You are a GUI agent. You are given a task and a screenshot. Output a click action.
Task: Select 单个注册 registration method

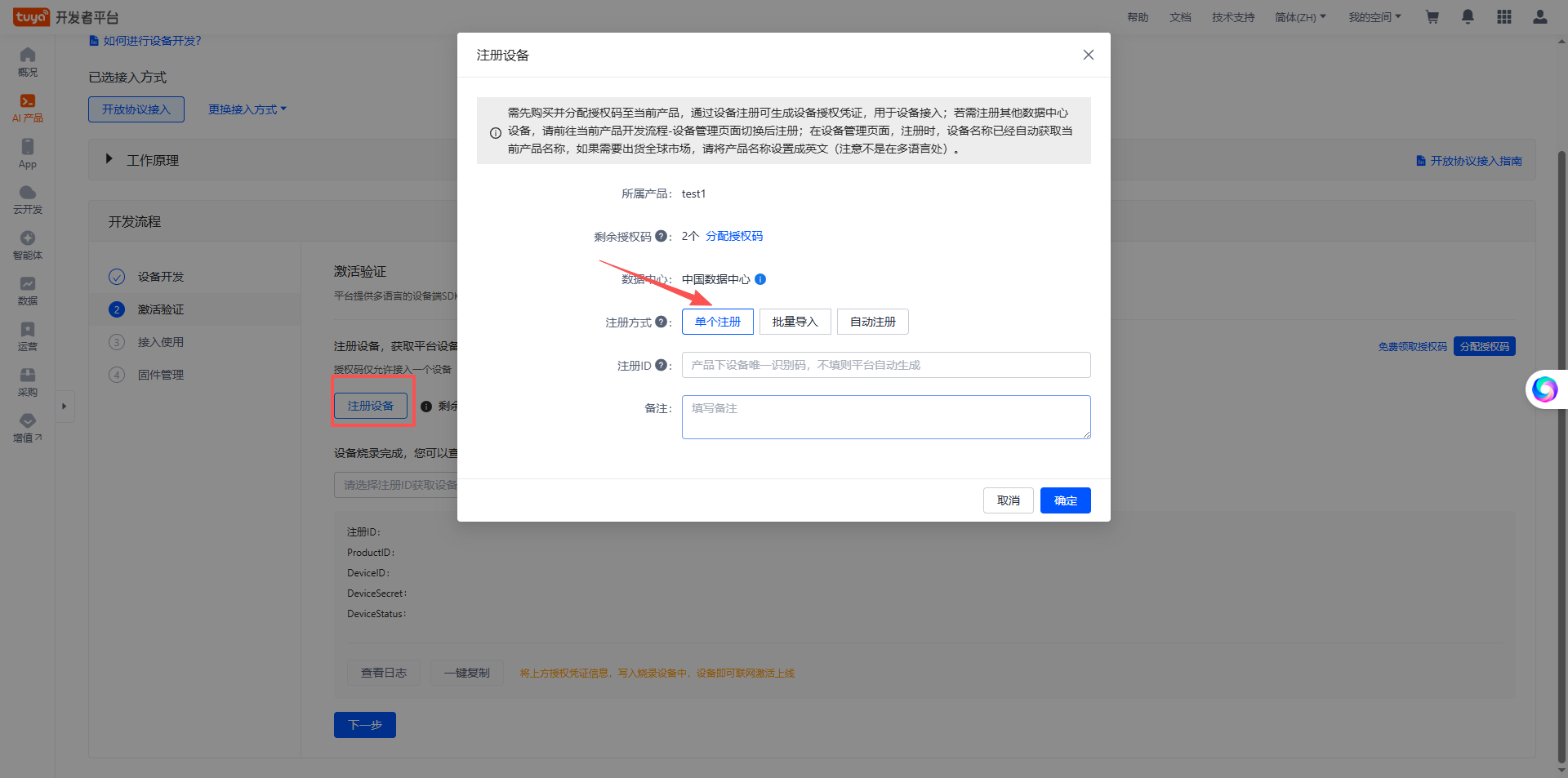(x=718, y=322)
